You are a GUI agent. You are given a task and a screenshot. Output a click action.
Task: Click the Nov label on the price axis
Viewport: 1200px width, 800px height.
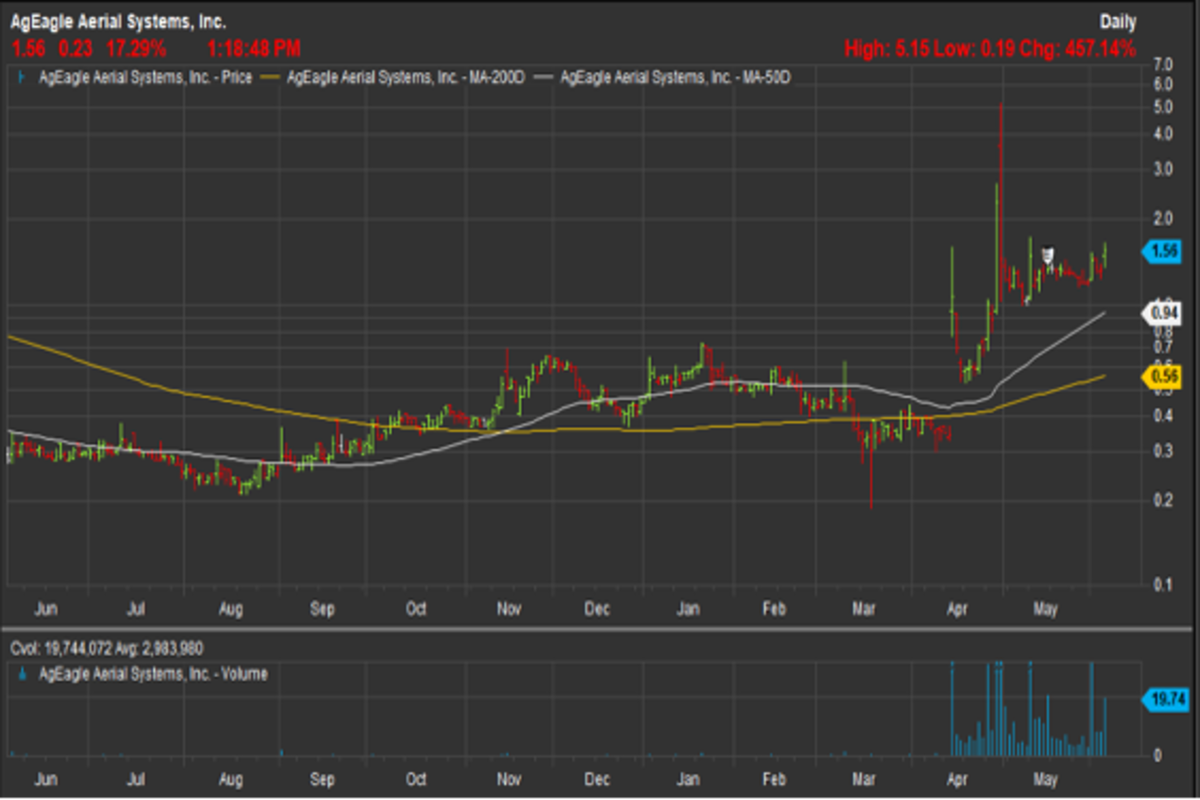510,609
